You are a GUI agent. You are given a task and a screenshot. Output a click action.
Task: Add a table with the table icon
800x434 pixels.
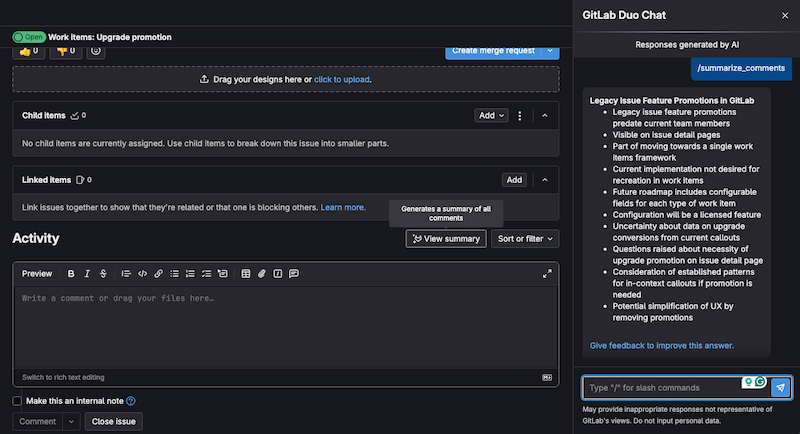click(243, 273)
